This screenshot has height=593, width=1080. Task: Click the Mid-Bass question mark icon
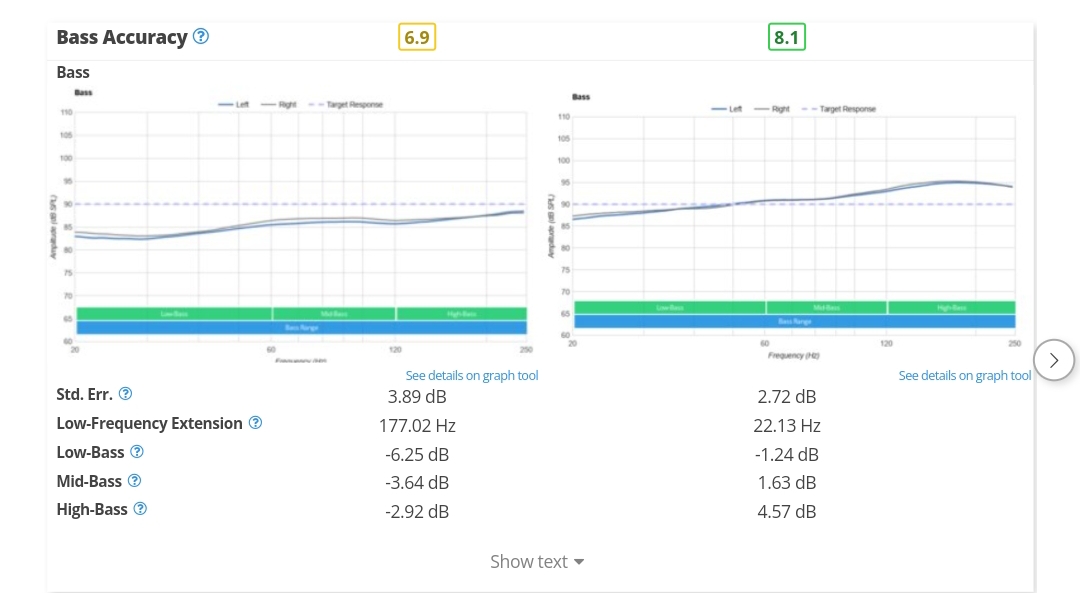pos(134,481)
